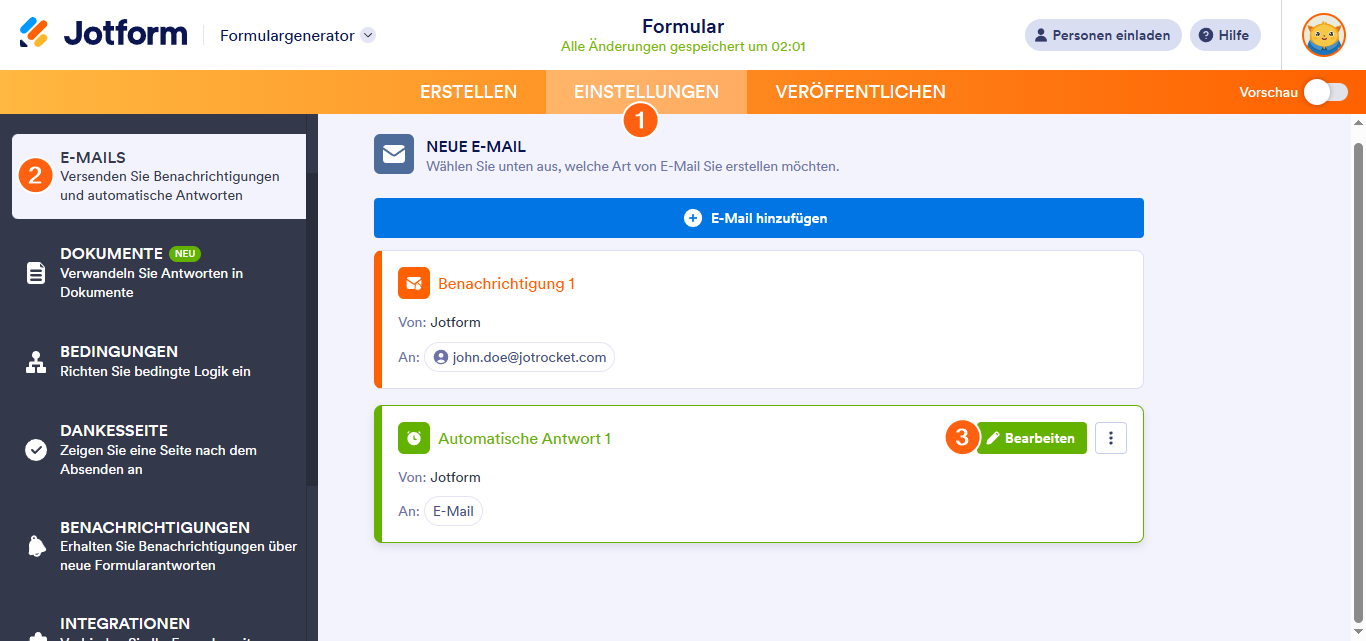Viewport: 1366px width, 641px height.
Task: Click Personen einladen button
Action: [1103, 35]
